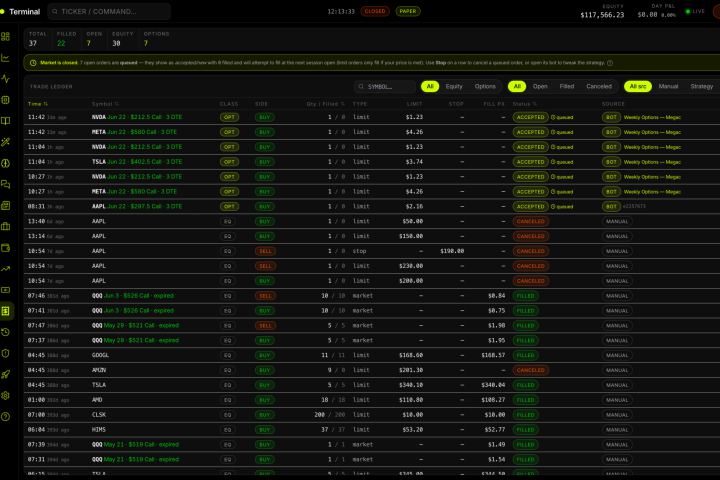
Task: Filter ledger to Equity orders
Action: coord(454,86)
